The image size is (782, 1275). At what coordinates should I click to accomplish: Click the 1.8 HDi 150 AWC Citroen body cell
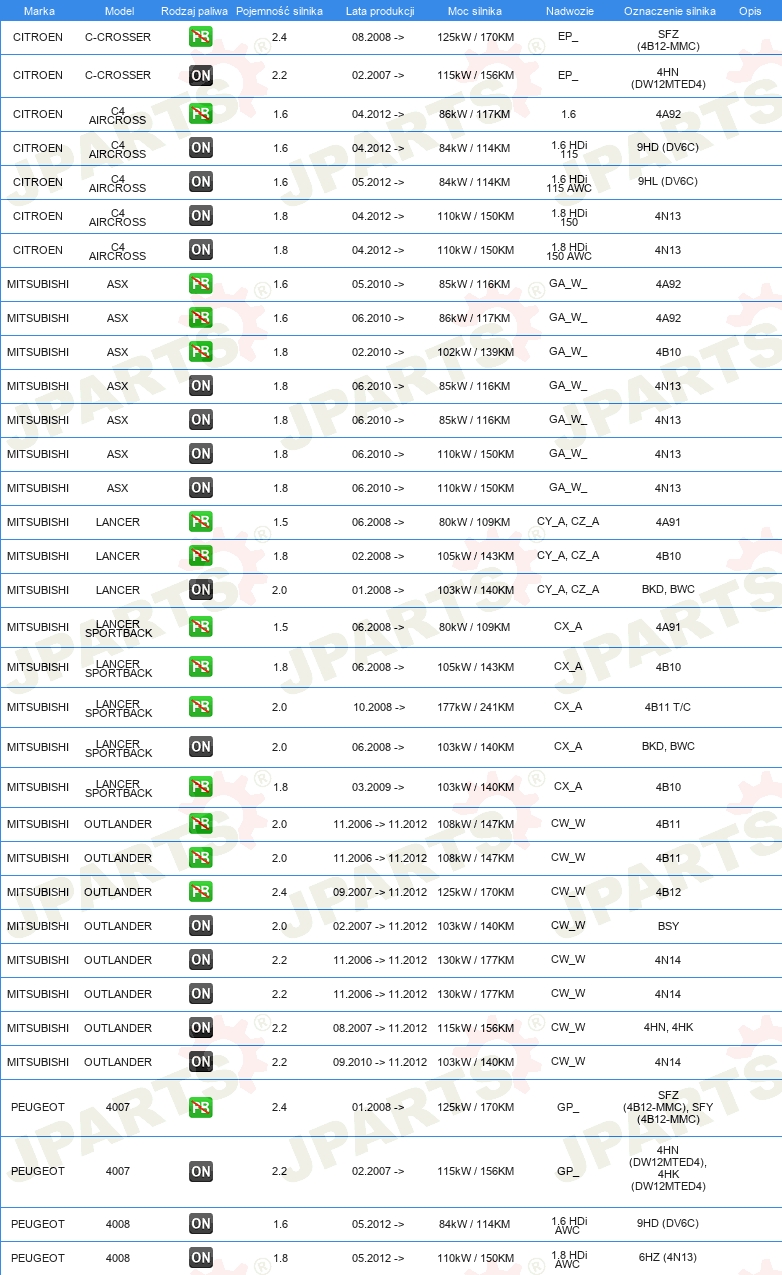tap(569, 250)
